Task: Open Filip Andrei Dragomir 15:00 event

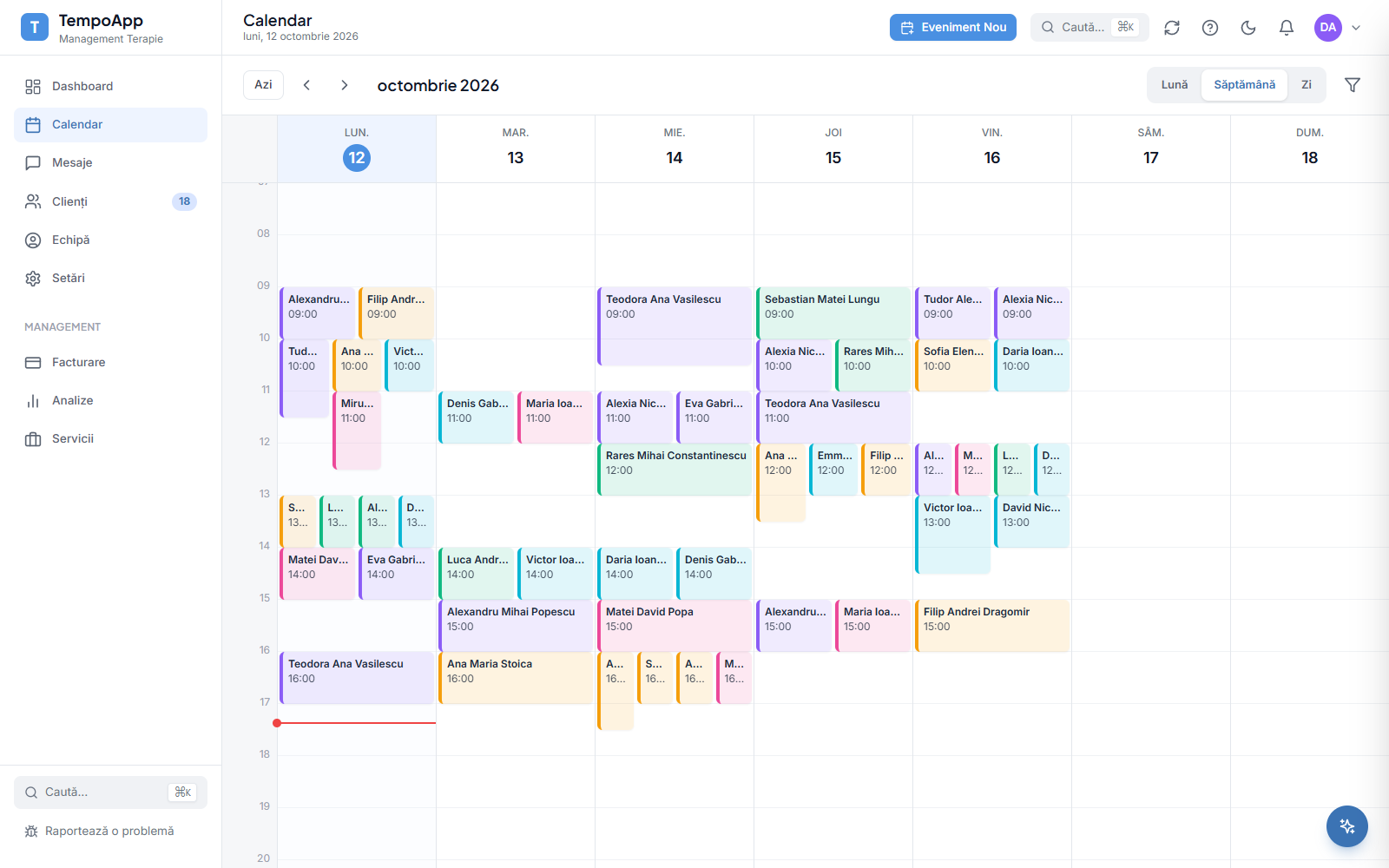Action: [x=992, y=626]
